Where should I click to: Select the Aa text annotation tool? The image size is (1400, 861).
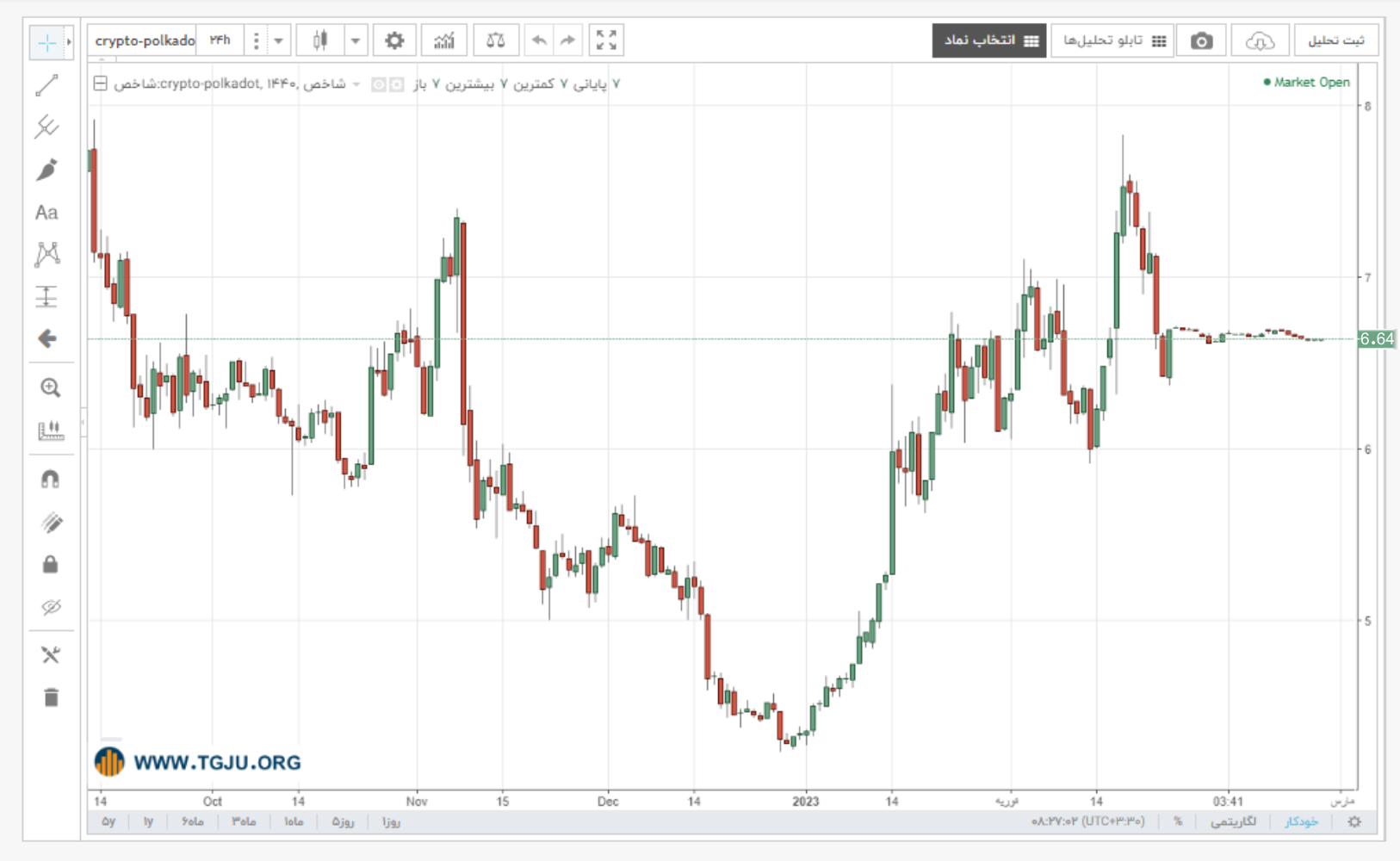click(x=47, y=213)
